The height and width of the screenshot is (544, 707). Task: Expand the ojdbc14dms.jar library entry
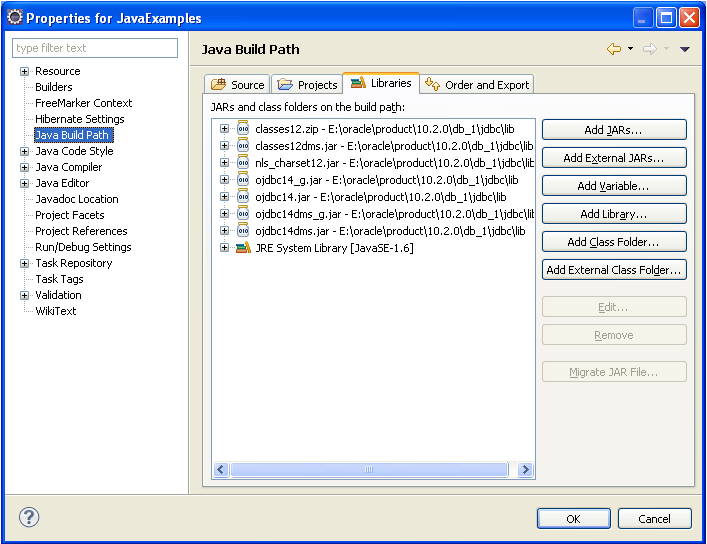(224, 231)
